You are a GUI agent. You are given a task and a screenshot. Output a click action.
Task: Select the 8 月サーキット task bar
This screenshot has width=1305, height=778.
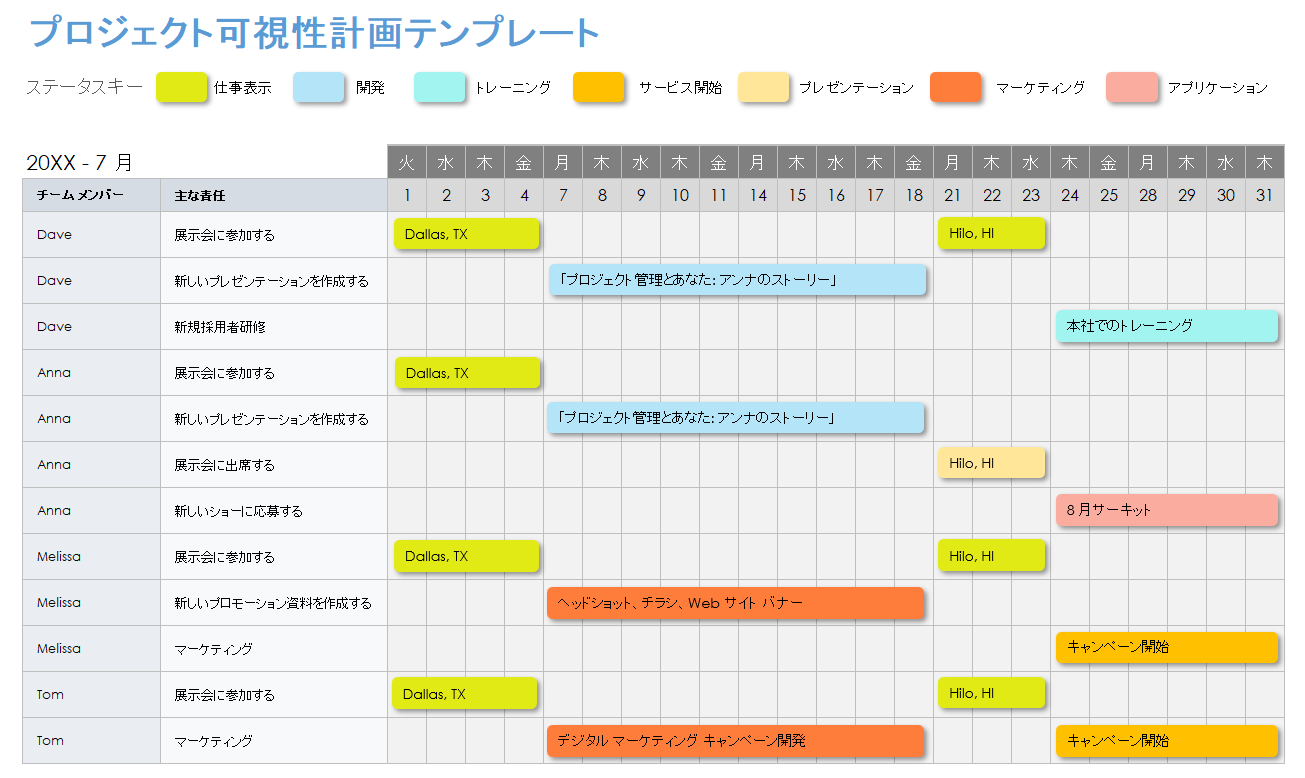click(1167, 510)
